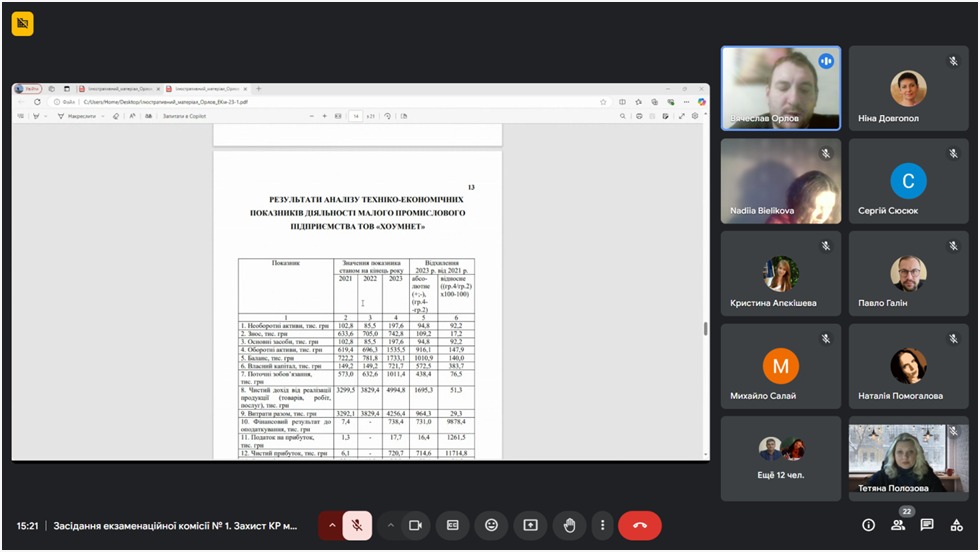Open meeting details info icon
The image size is (980, 552).
tap(868, 525)
